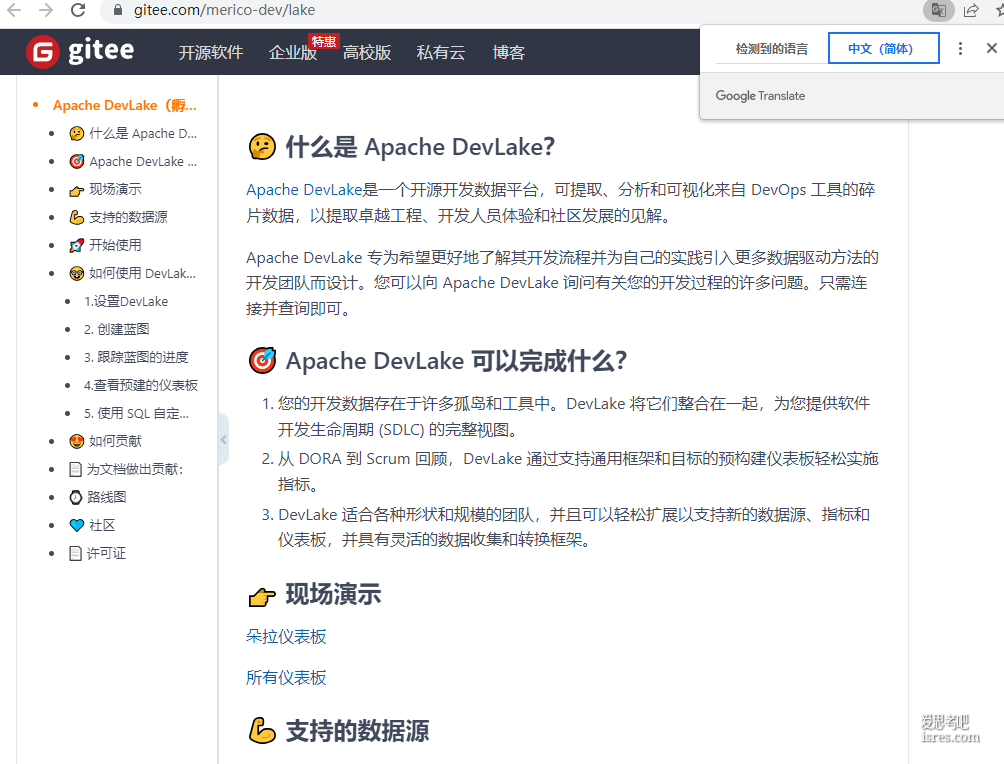Jump to 支持的数据源 in sidebar outline
Image resolution: width=1004 pixels, height=764 pixels.
(128, 217)
